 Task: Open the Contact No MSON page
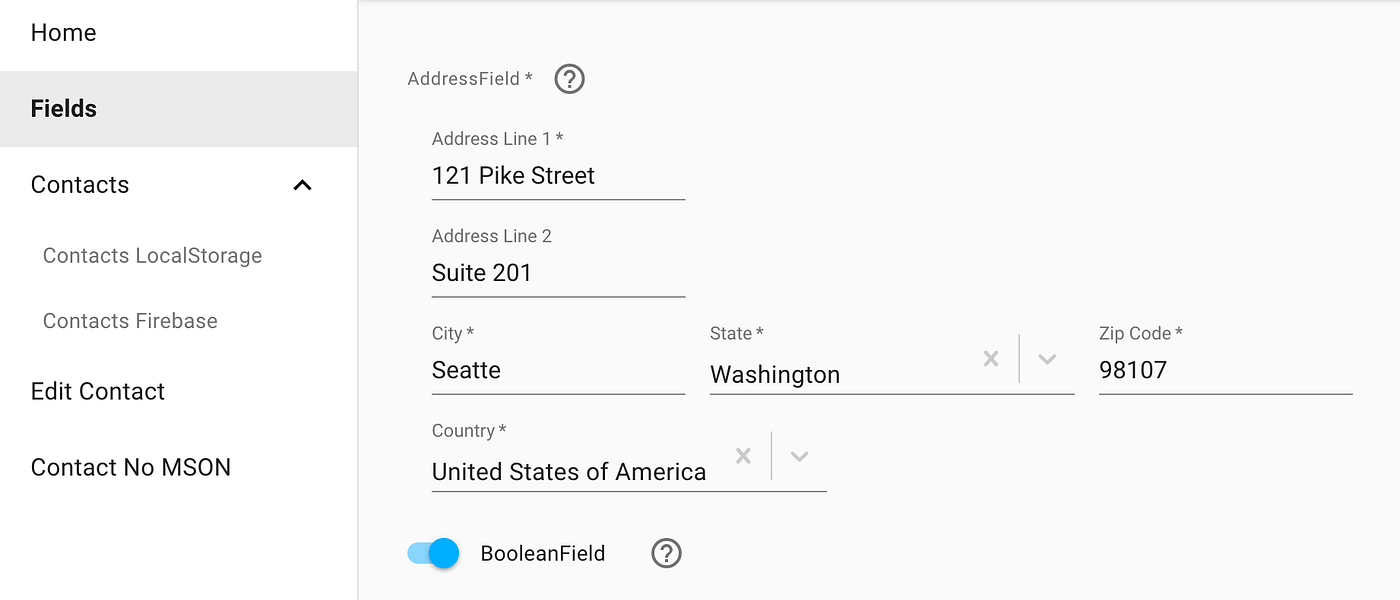pyautogui.click(x=131, y=466)
